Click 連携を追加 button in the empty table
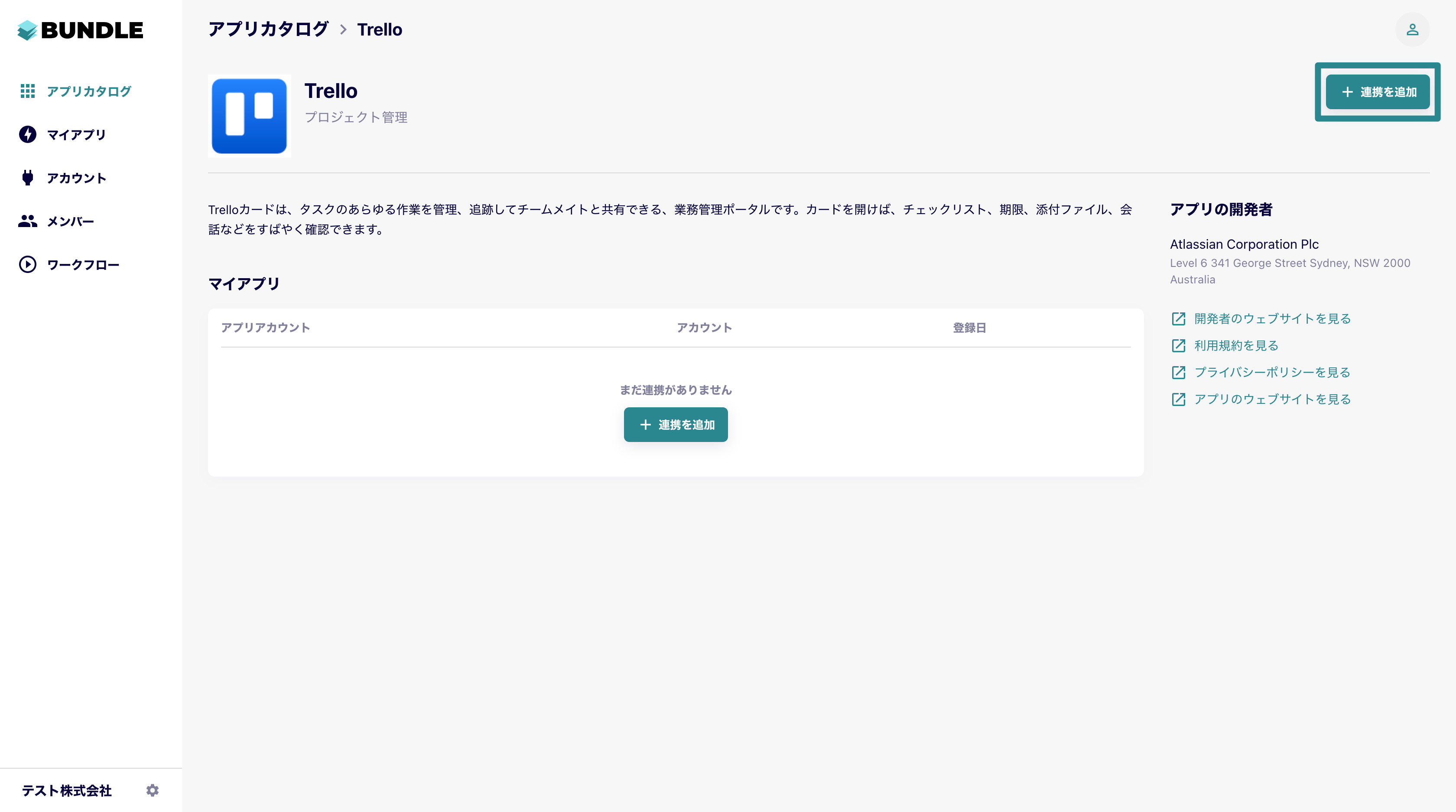 (x=676, y=424)
